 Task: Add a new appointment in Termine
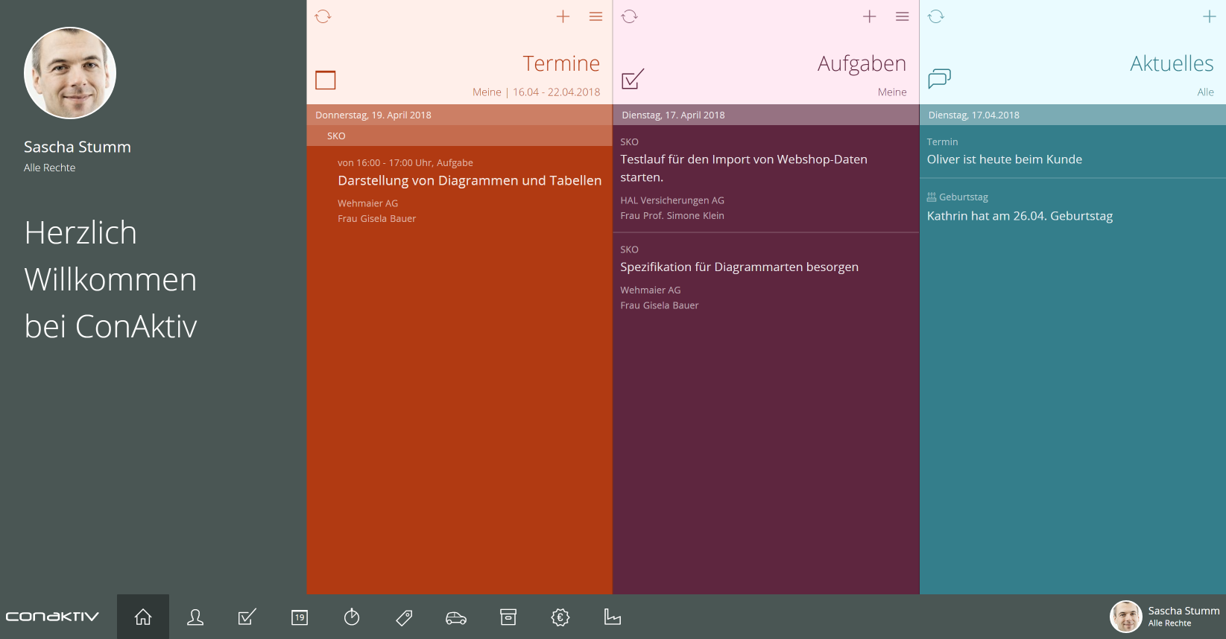click(x=563, y=16)
